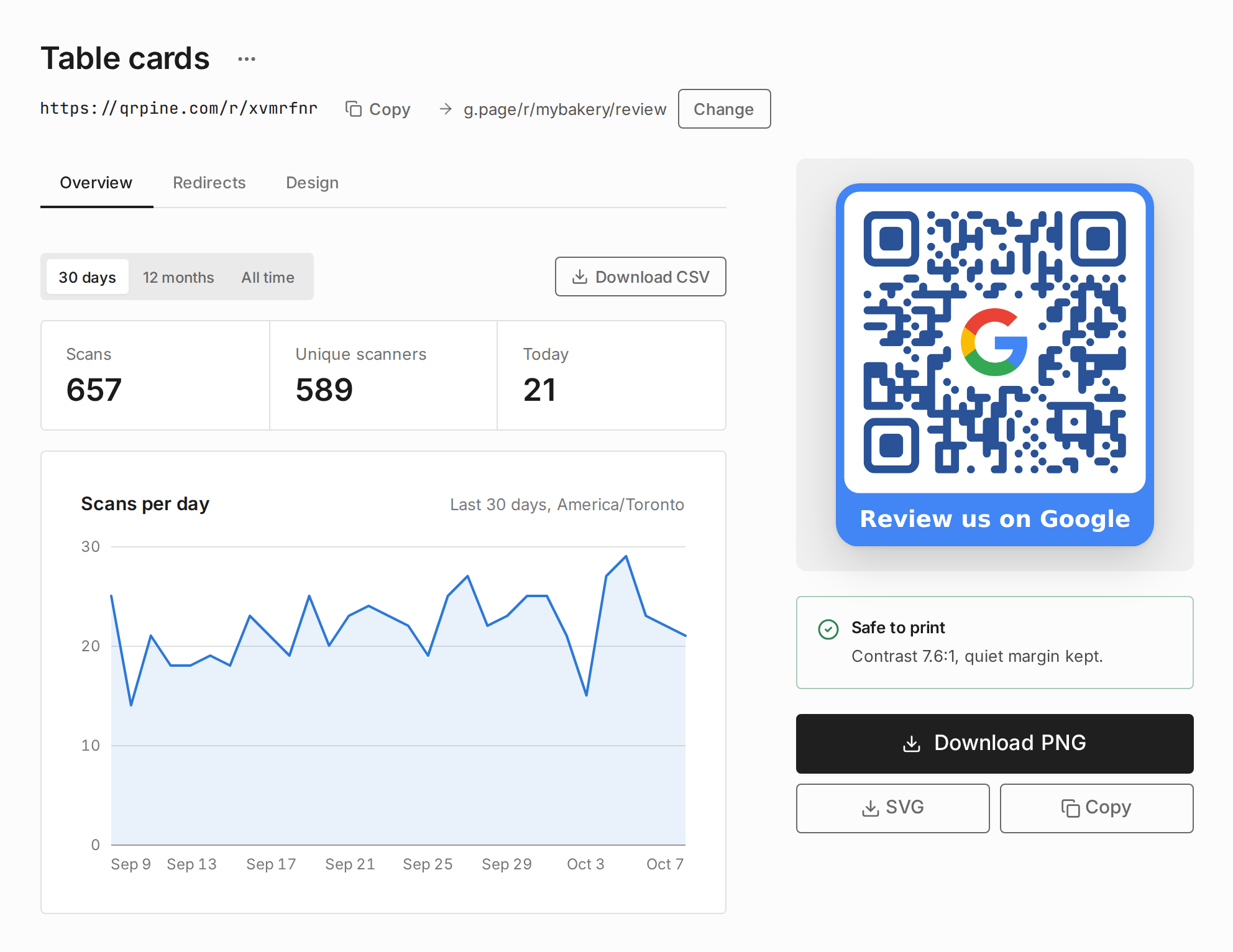Screen dimensions: 1233x952
Task: Download scan data as CSV
Action: [x=641, y=277]
